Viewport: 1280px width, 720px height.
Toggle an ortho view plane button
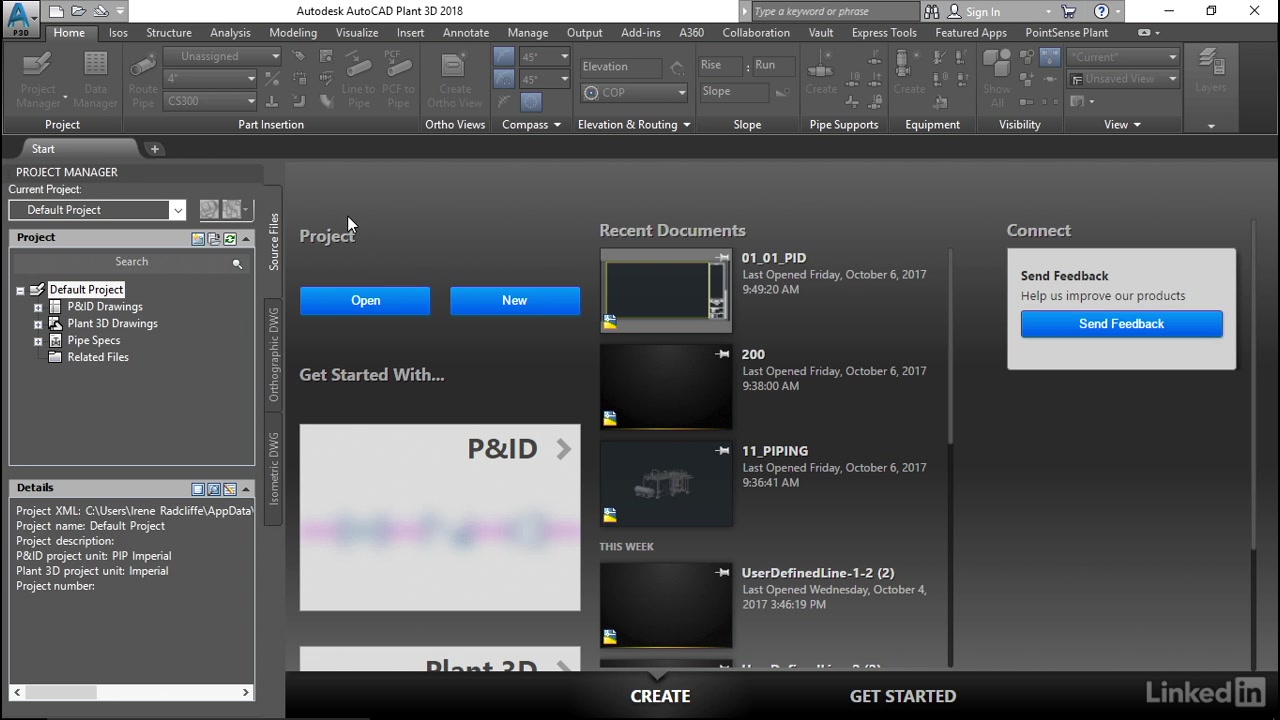pyautogui.click(x=504, y=60)
